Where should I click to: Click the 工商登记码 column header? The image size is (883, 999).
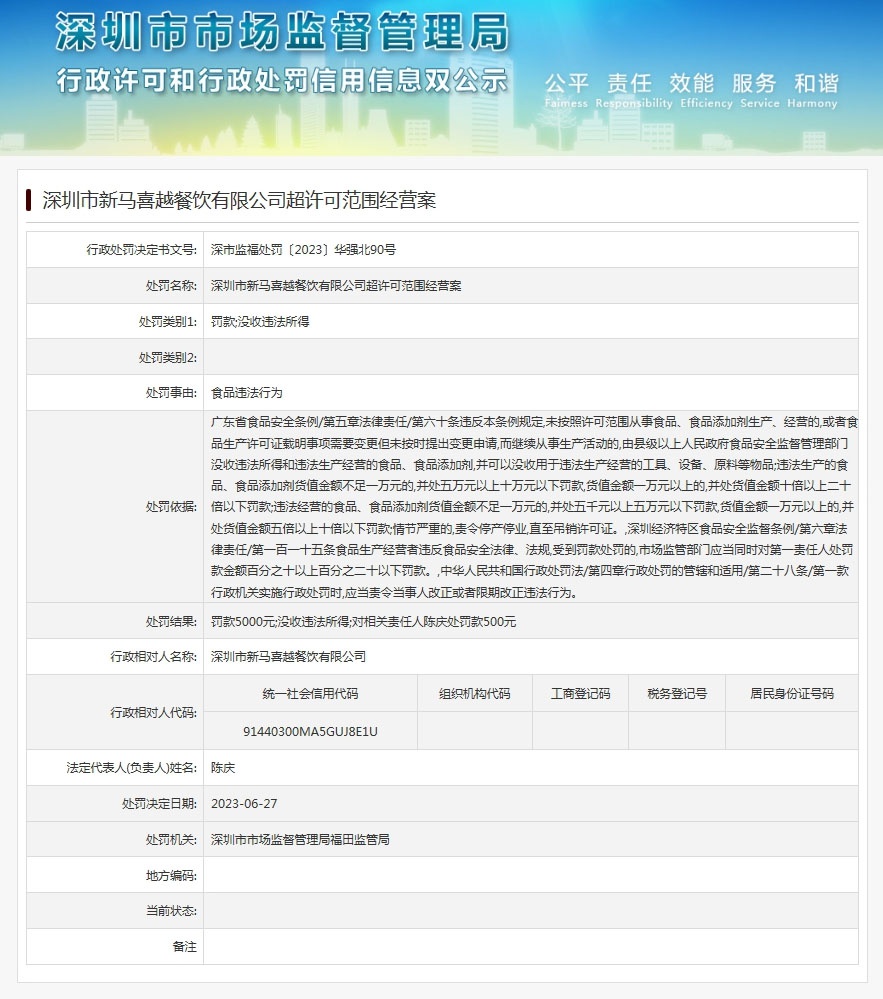click(580, 693)
